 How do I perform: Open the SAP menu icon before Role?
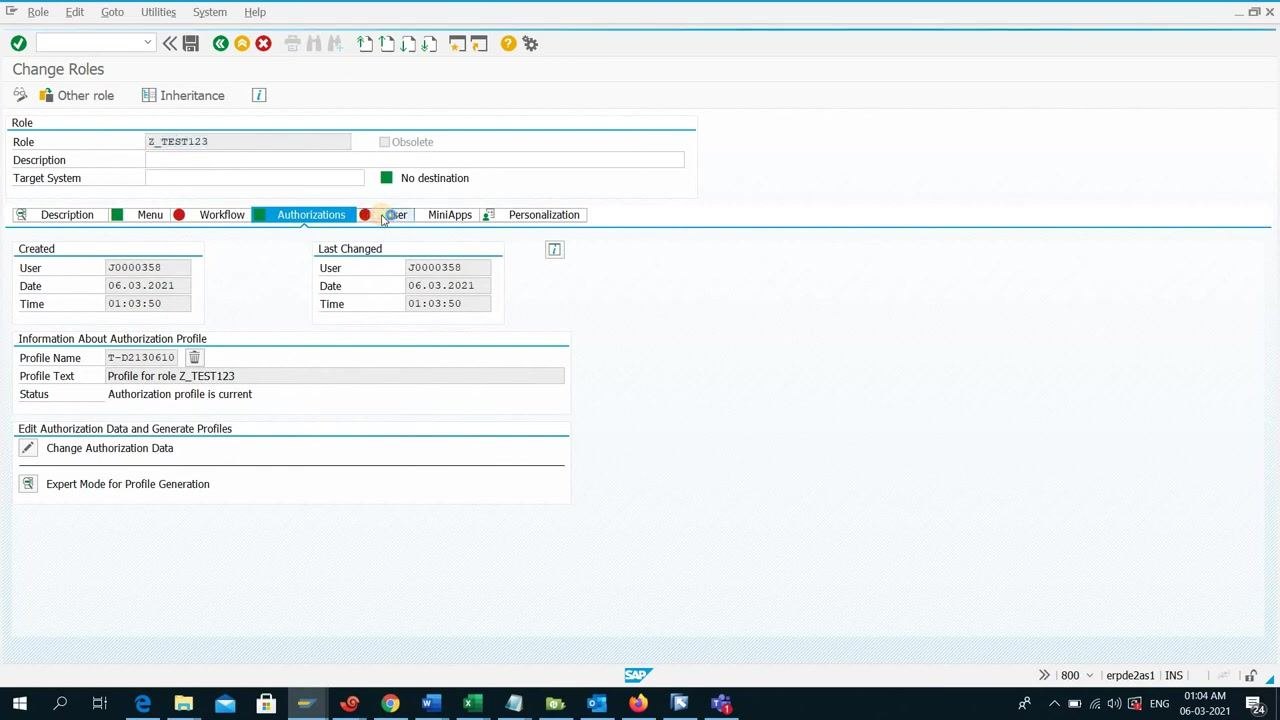11,11
